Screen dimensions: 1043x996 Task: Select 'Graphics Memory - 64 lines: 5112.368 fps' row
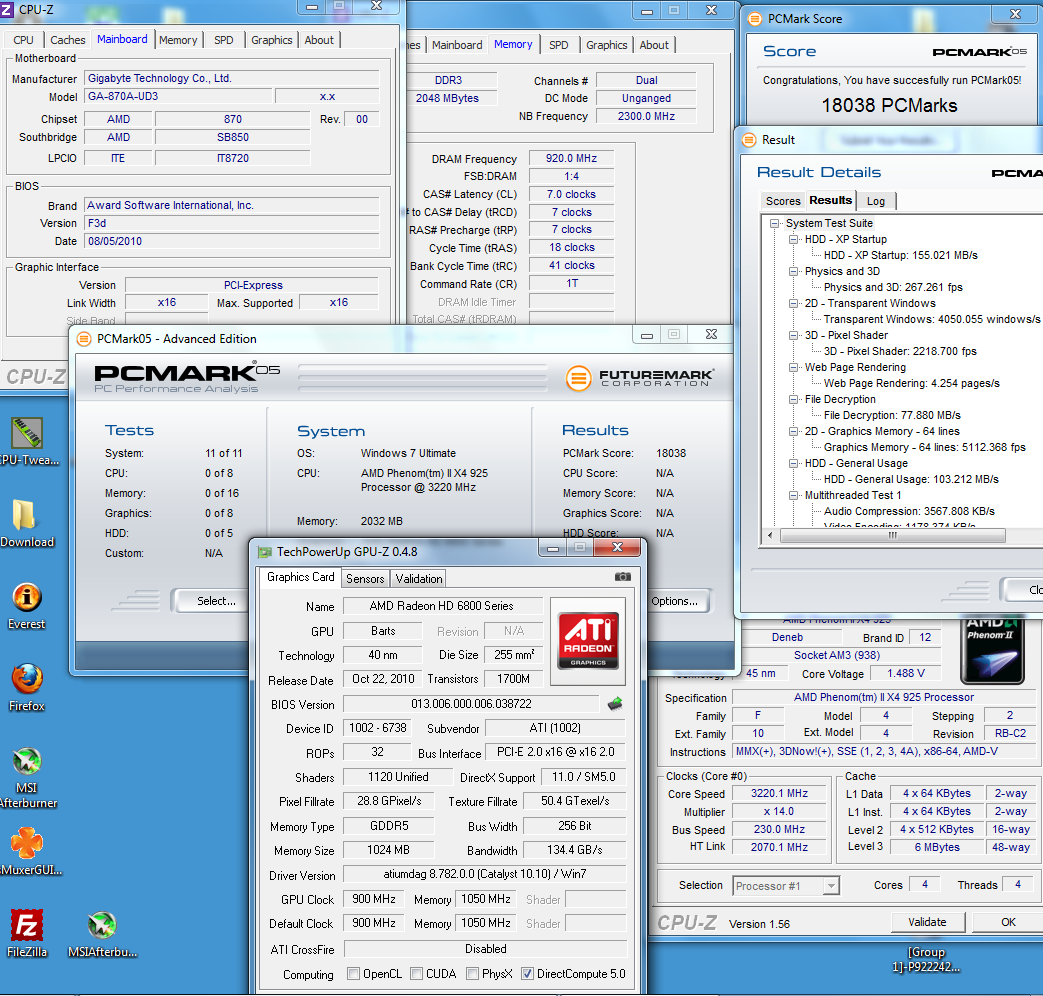coord(925,447)
